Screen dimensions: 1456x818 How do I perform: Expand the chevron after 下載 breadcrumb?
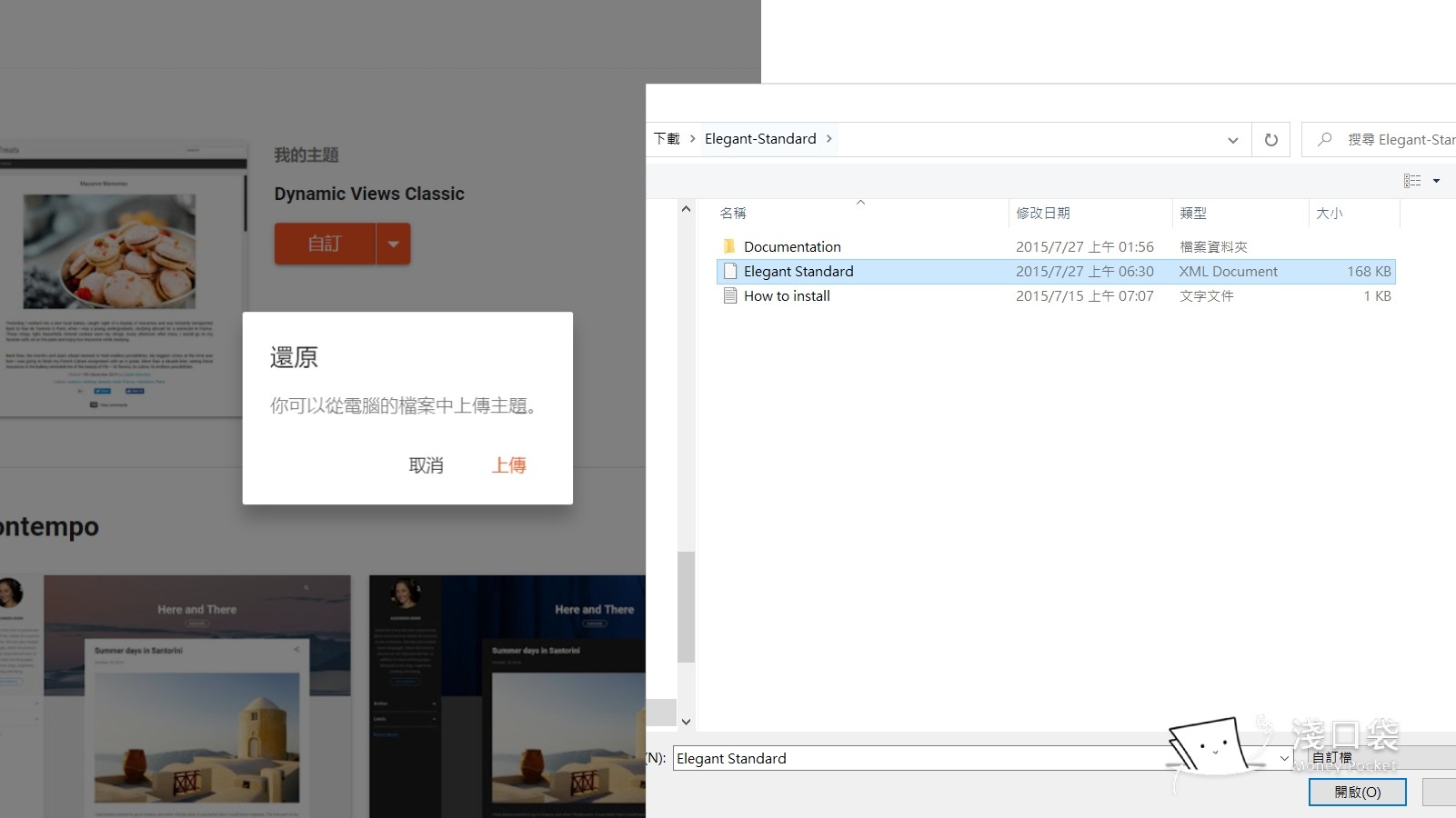(693, 139)
